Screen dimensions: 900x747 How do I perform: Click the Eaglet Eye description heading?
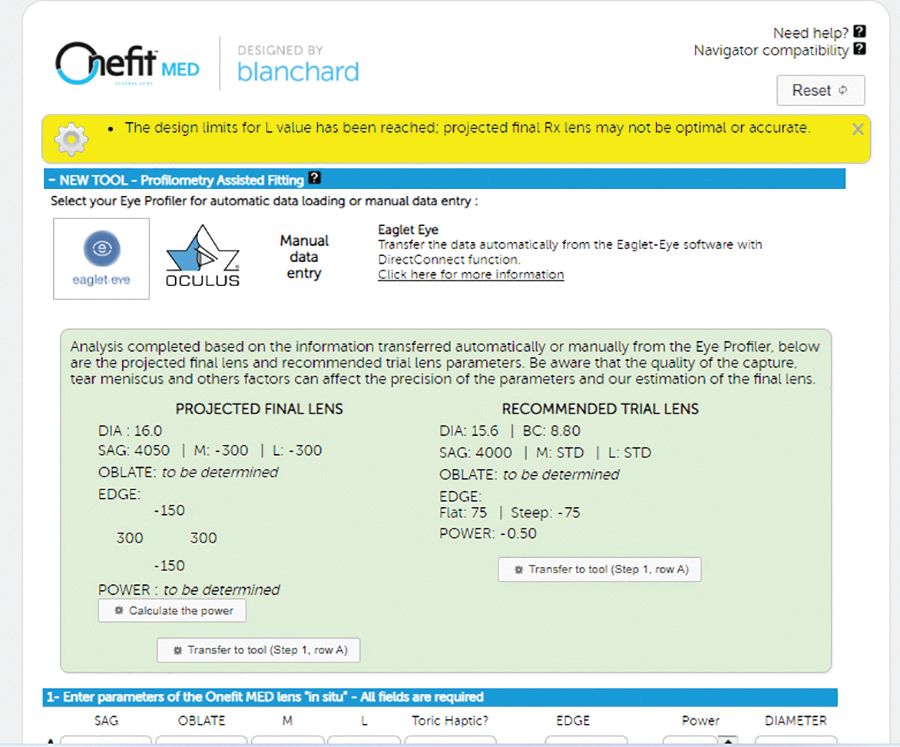(408, 230)
